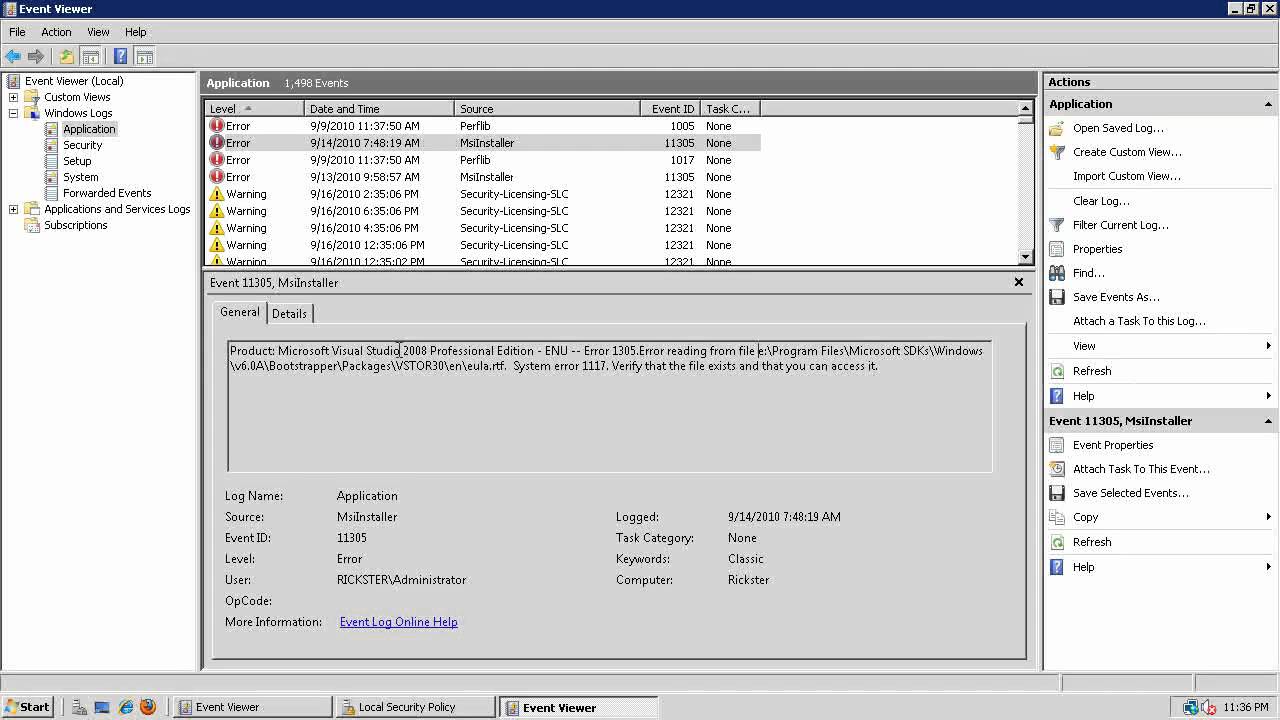
Task: Open the Action menu
Action: [56, 32]
